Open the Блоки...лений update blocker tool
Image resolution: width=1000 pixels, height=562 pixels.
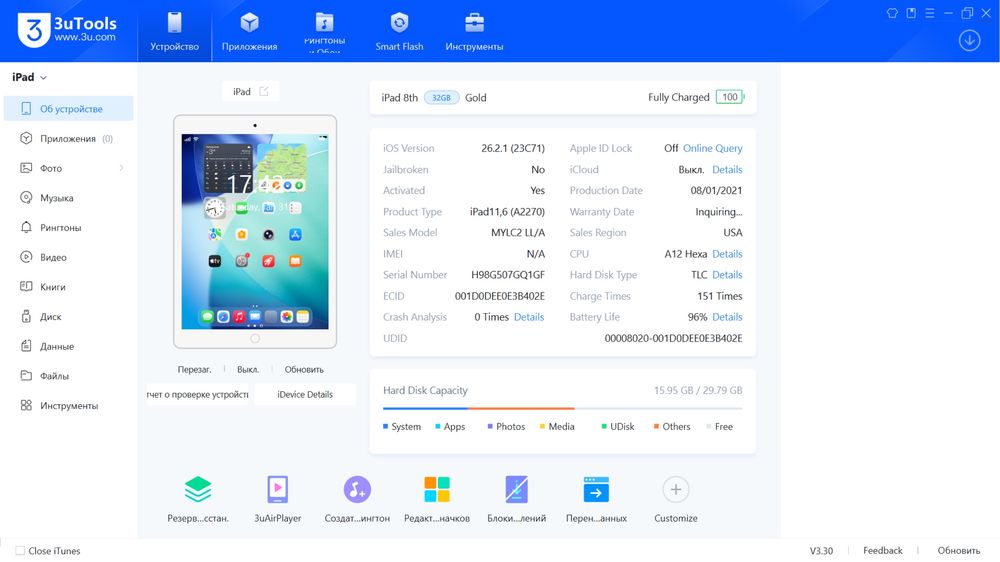pyautogui.click(x=517, y=499)
